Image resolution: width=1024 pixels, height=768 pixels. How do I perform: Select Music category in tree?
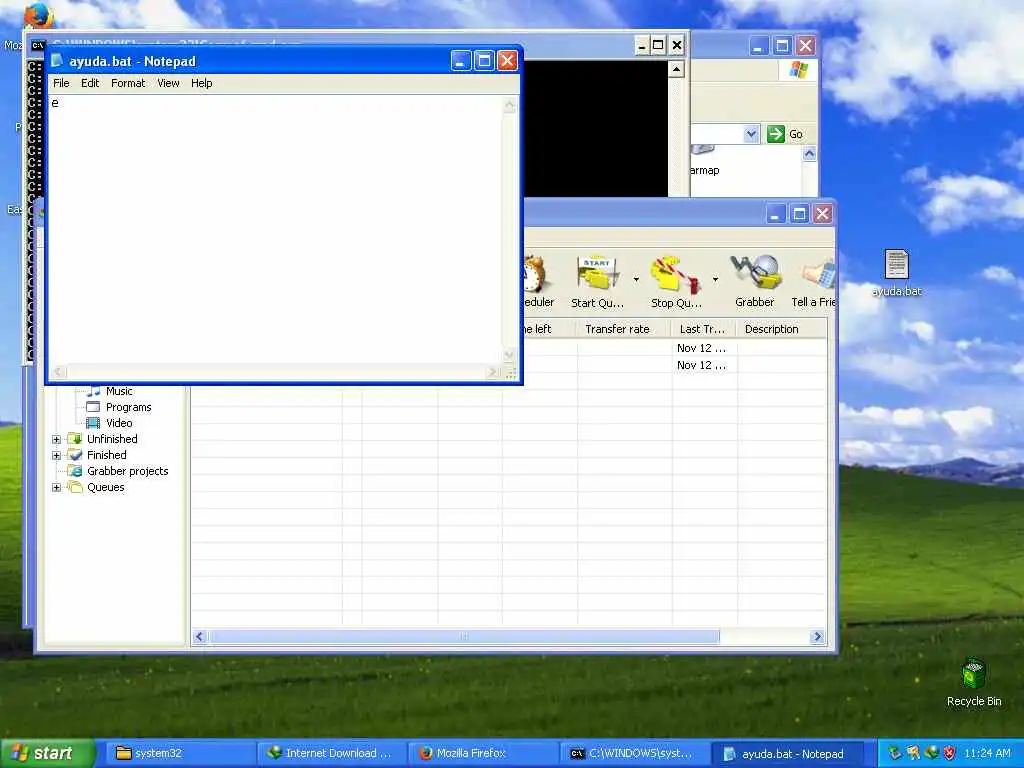click(x=119, y=391)
